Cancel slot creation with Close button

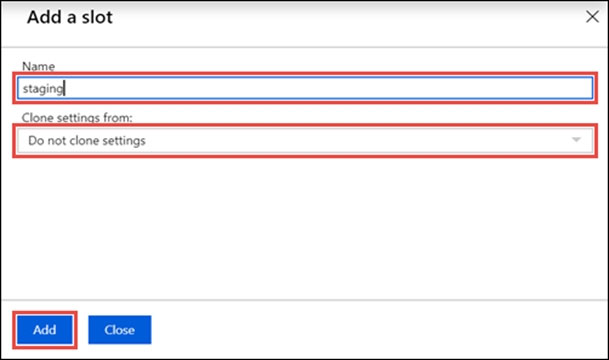pyautogui.click(x=120, y=330)
